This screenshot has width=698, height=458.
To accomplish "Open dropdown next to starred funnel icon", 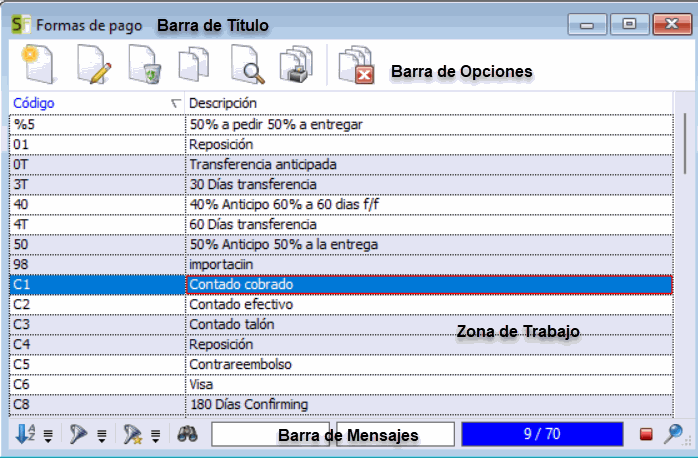I will coord(155,436).
